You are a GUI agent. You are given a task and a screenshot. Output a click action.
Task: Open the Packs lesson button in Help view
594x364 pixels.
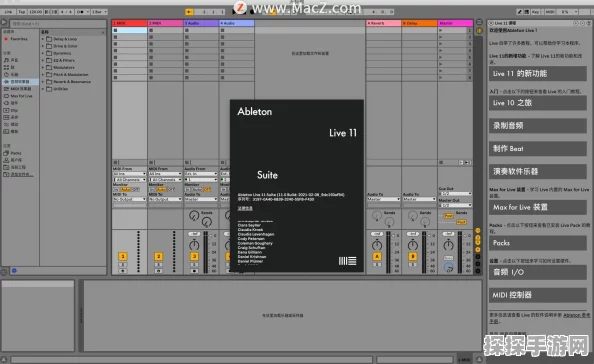(538, 243)
